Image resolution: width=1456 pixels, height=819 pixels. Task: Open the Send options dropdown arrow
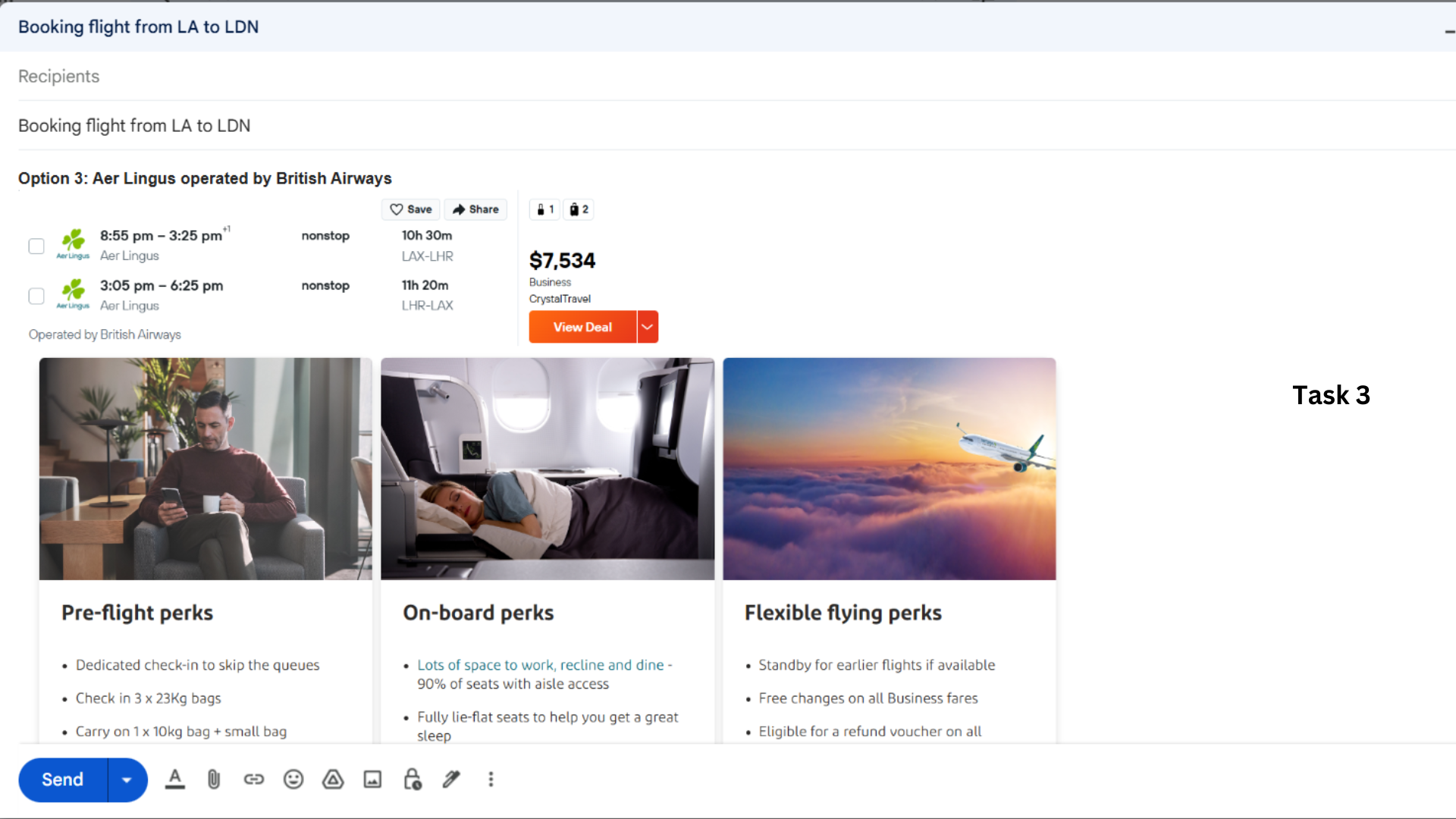127,780
